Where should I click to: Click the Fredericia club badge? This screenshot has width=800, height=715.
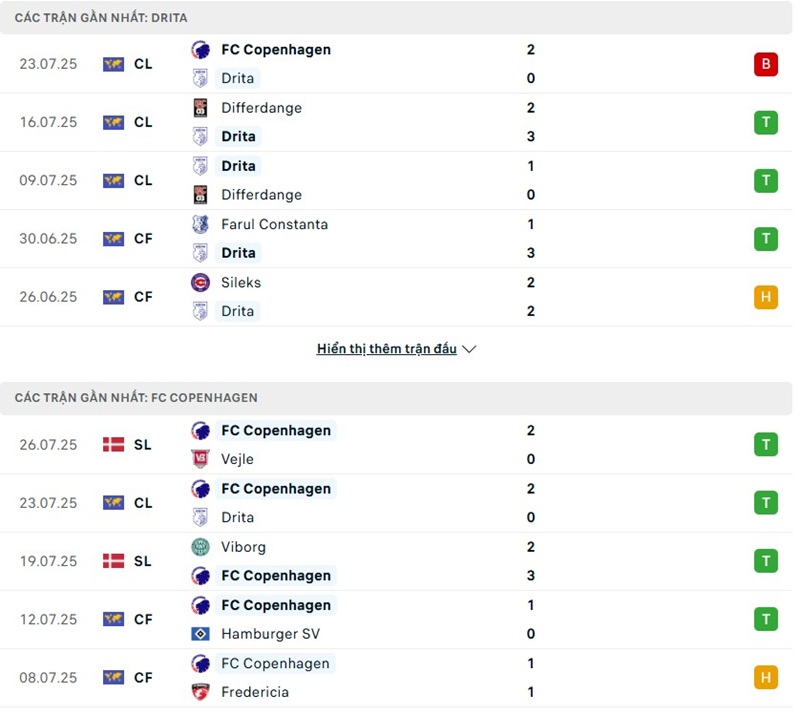pyautogui.click(x=200, y=692)
